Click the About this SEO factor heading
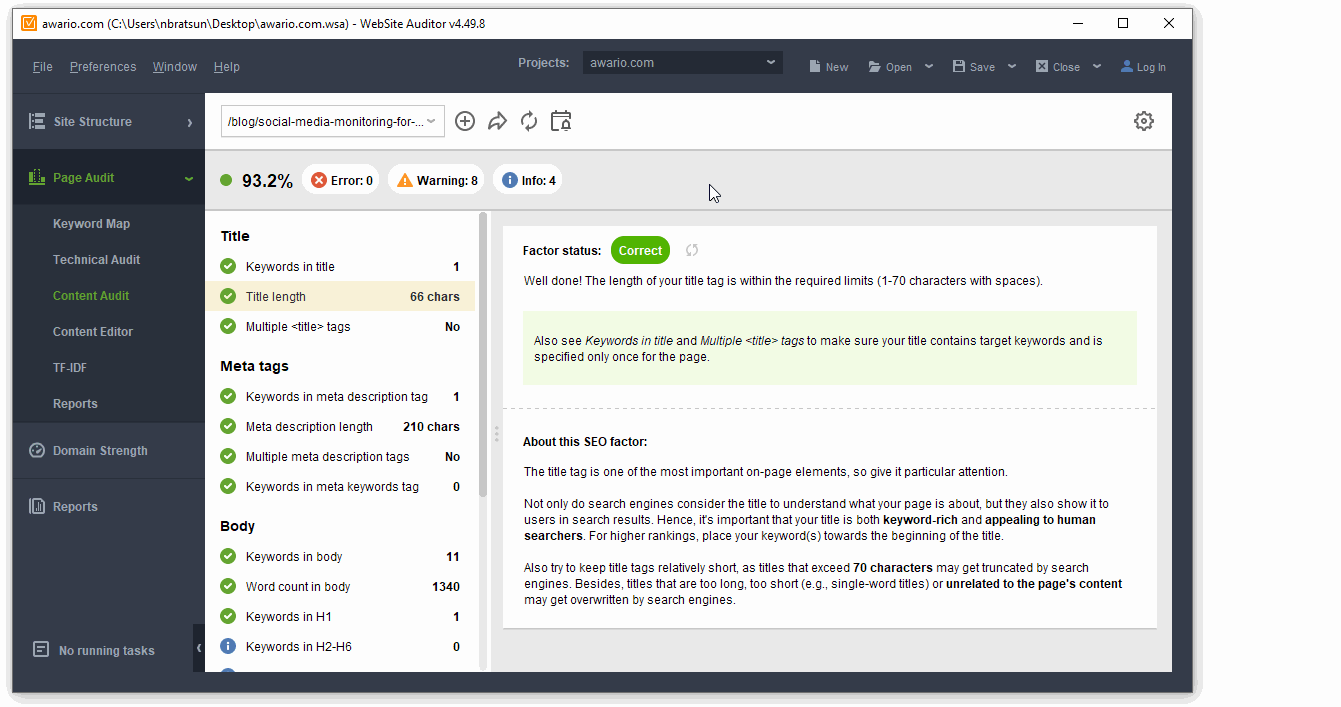1341x707 pixels. 585,442
